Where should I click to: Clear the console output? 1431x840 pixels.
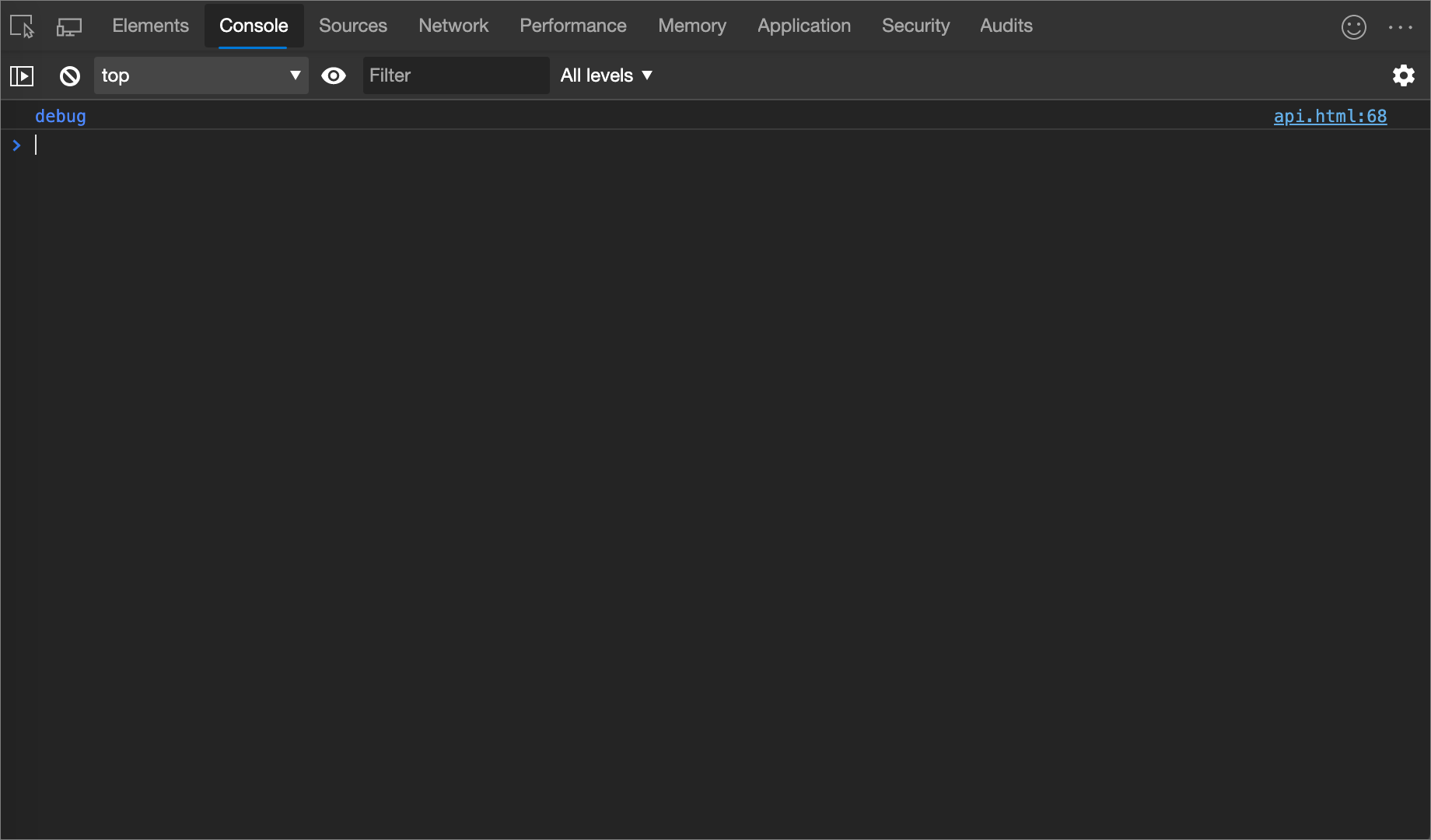(x=69, y=75)
